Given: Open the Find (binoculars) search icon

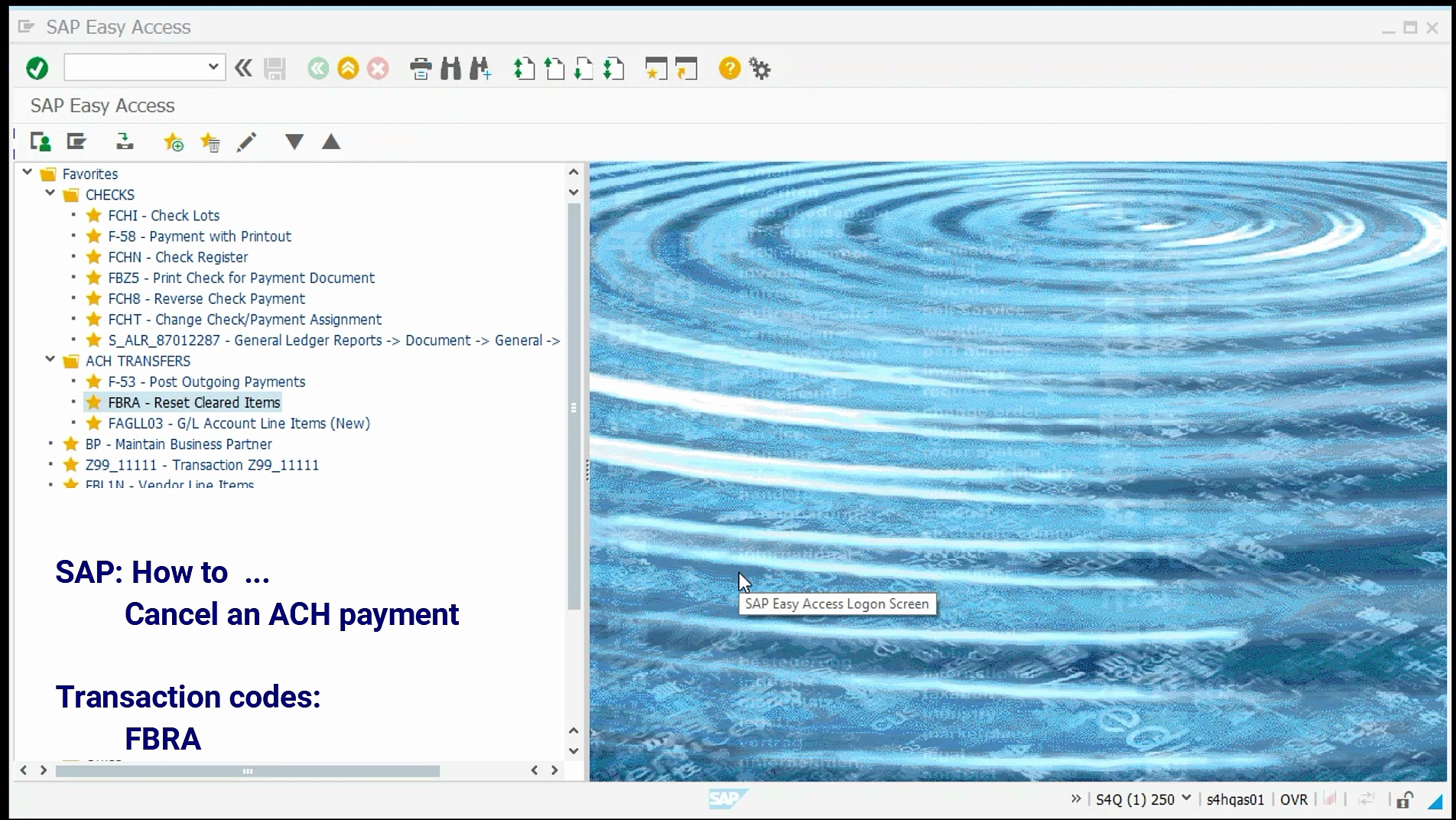Looking at the screenshot, I should (450, 68).
